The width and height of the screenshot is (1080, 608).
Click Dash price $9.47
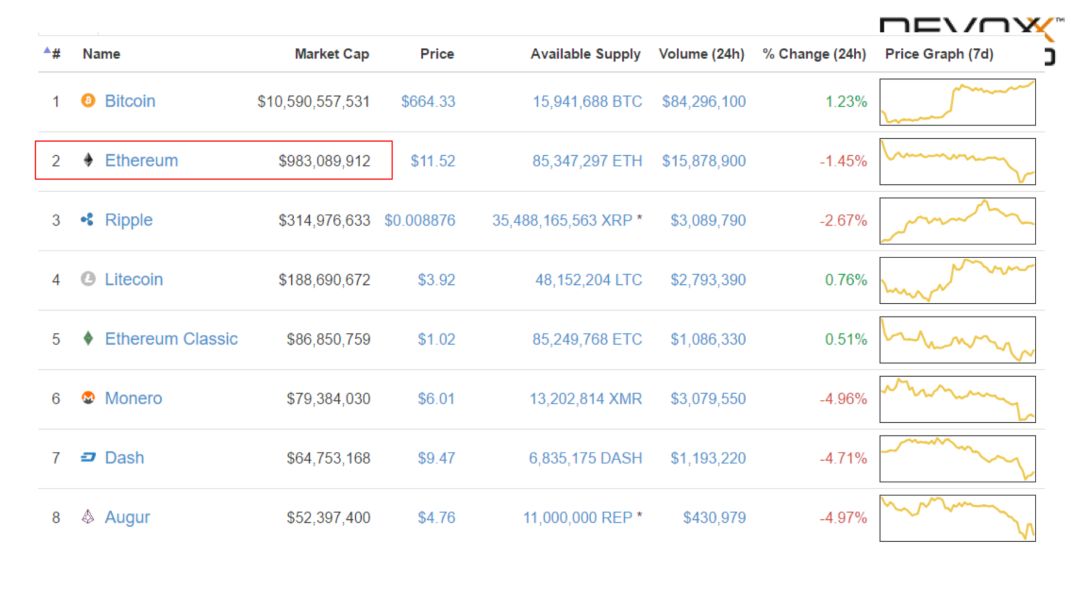point(437,459)
